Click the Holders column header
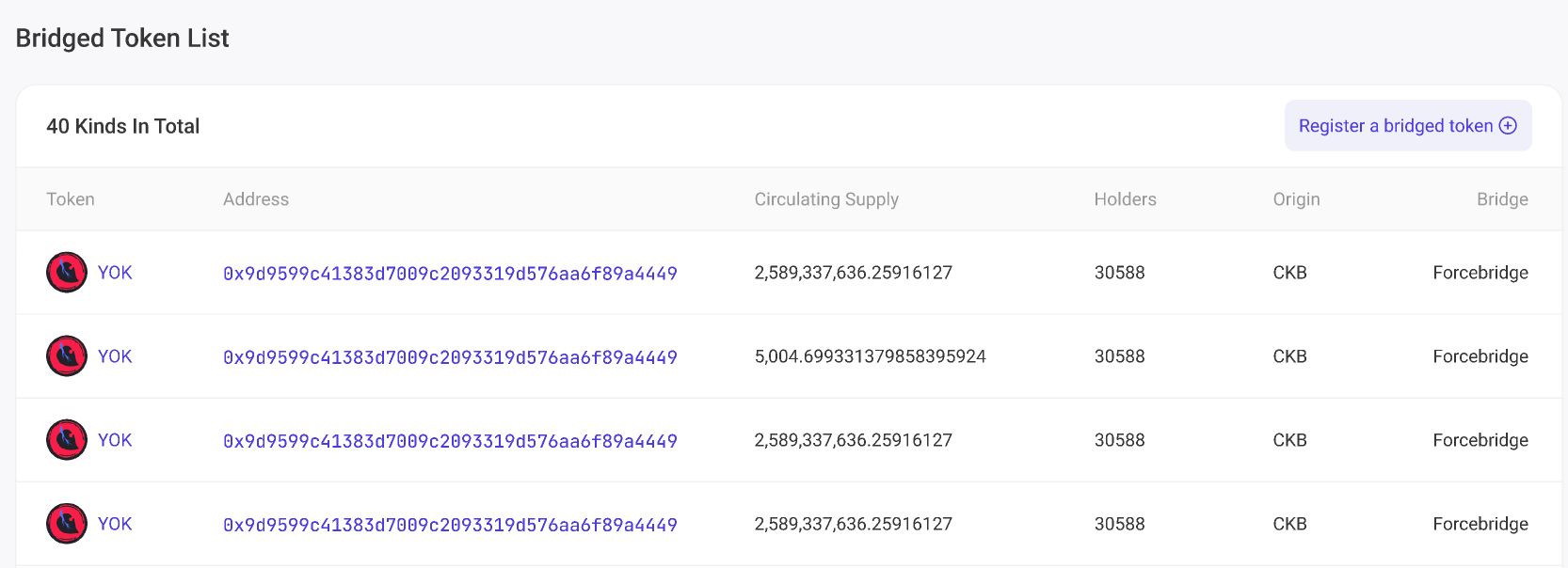This screenshot has height=568, width=1568. [x=1125, y=198]
